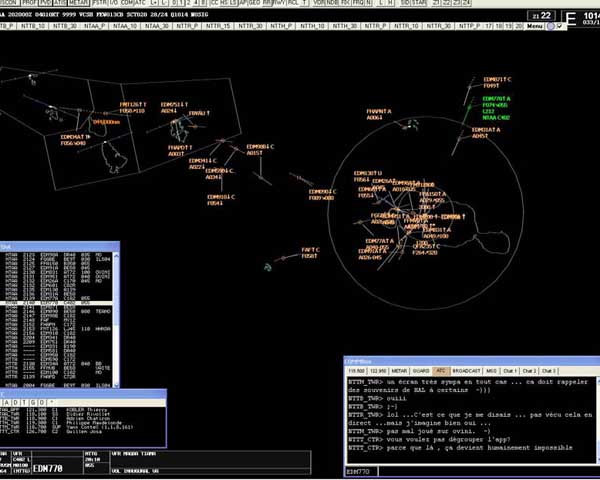The image size is (600, 480).
Task: Toggle STAR display button
Action: point(419,3)
